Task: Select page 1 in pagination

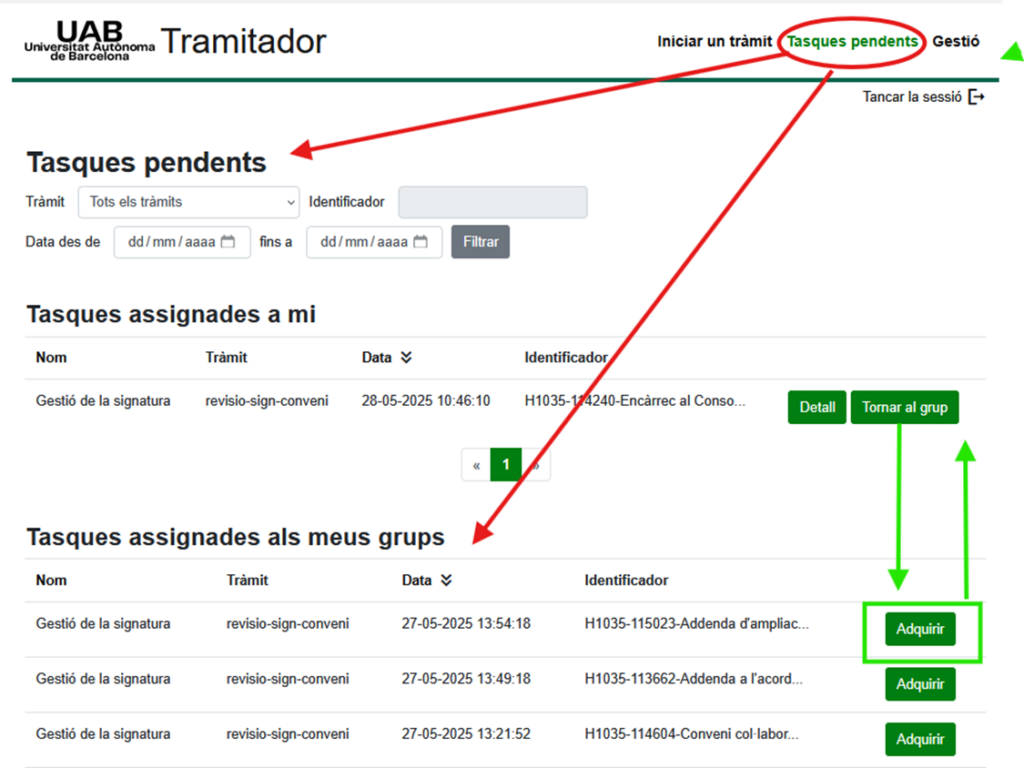Action: 506,465
